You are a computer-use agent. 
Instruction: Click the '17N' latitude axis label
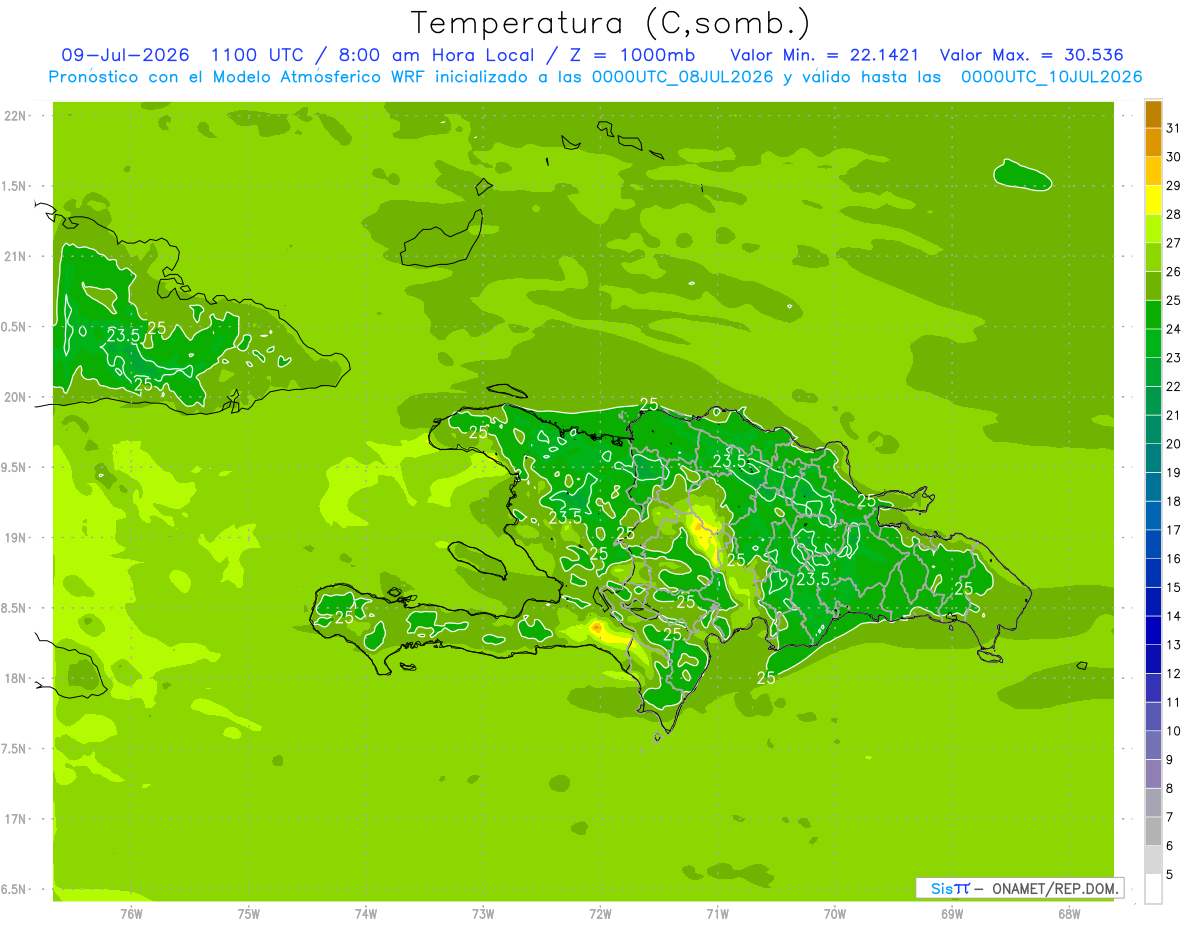pos(17,819)
